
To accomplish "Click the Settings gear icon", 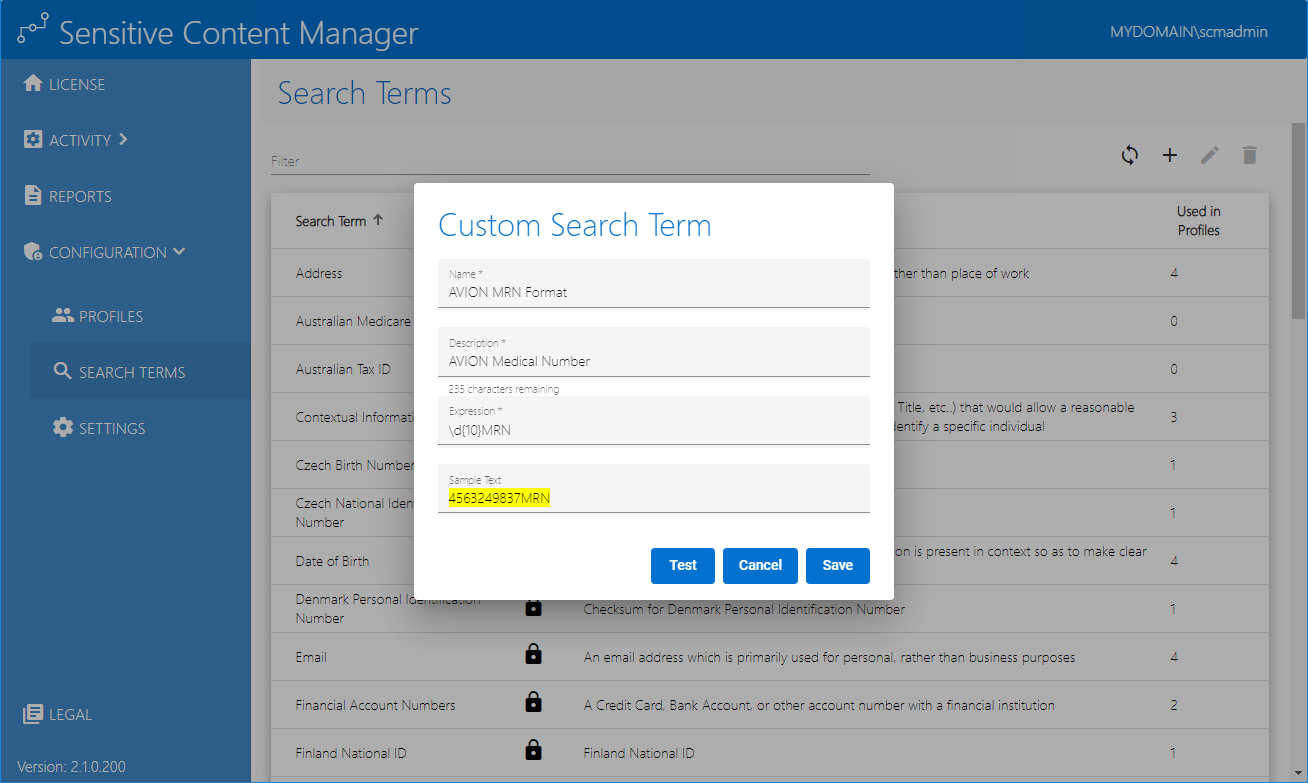I will [63, 428].
